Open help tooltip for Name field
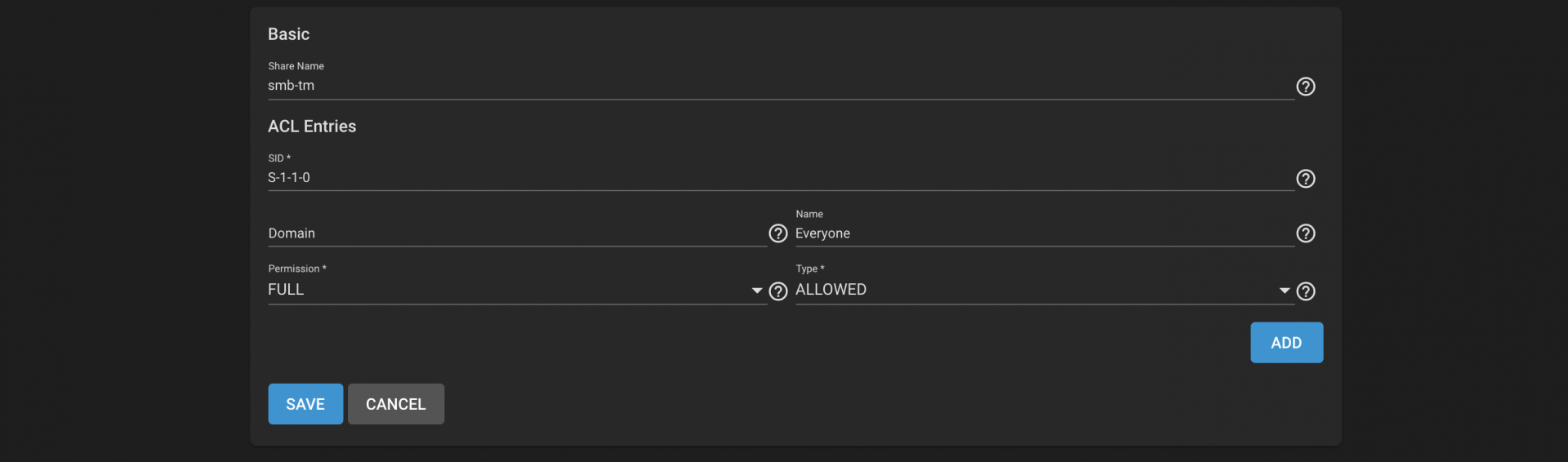The height and width of the screenshot is (462, 1568). (x=1306, y=233)
